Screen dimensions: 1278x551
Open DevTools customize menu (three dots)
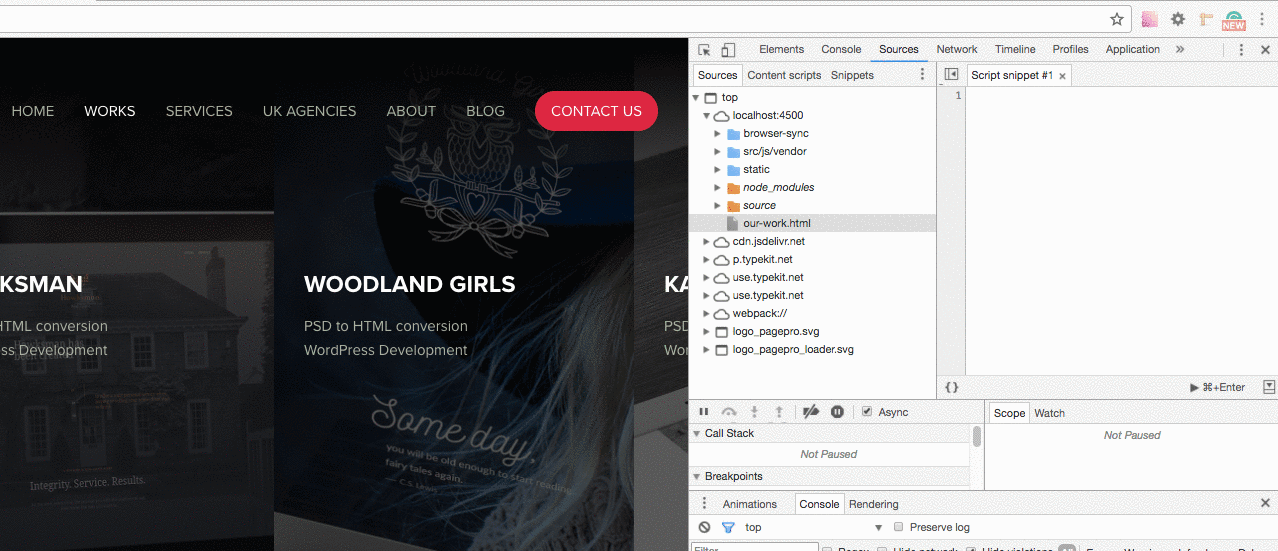click(1241, 49)
